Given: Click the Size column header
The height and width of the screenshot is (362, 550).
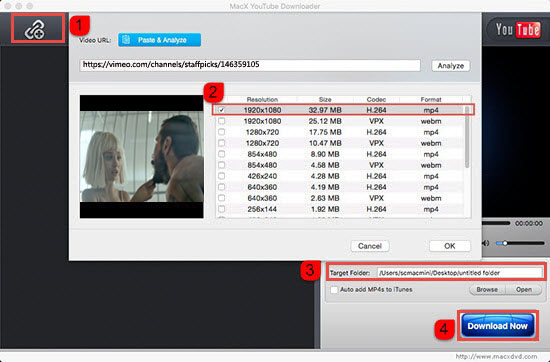Looking at the screenshot, I should [x=325, y=100].
